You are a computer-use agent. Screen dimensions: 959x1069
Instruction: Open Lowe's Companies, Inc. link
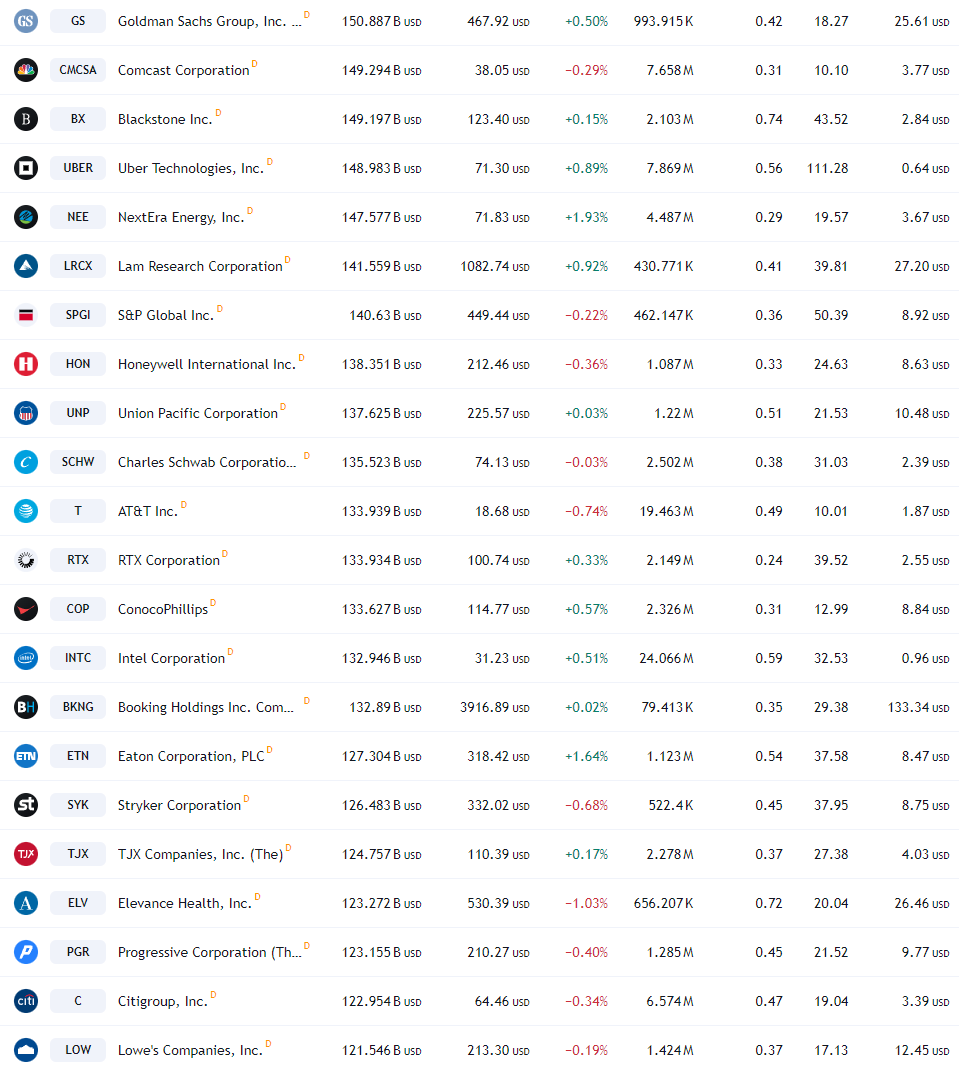tap(190, 1051)
